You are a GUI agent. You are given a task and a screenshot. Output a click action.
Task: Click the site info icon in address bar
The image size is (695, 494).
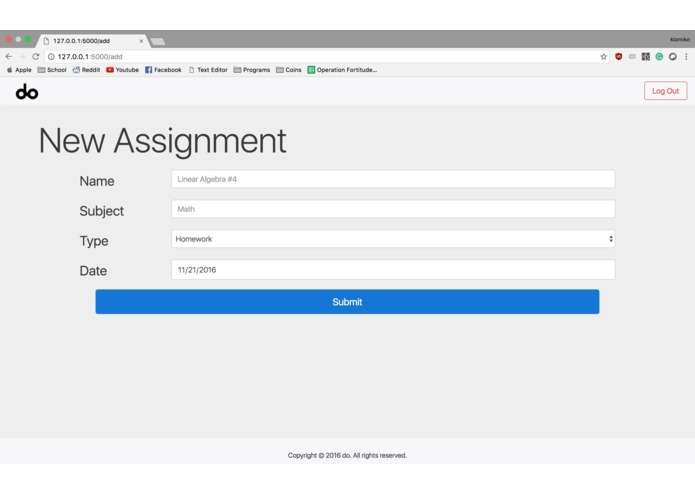point(51,57)
